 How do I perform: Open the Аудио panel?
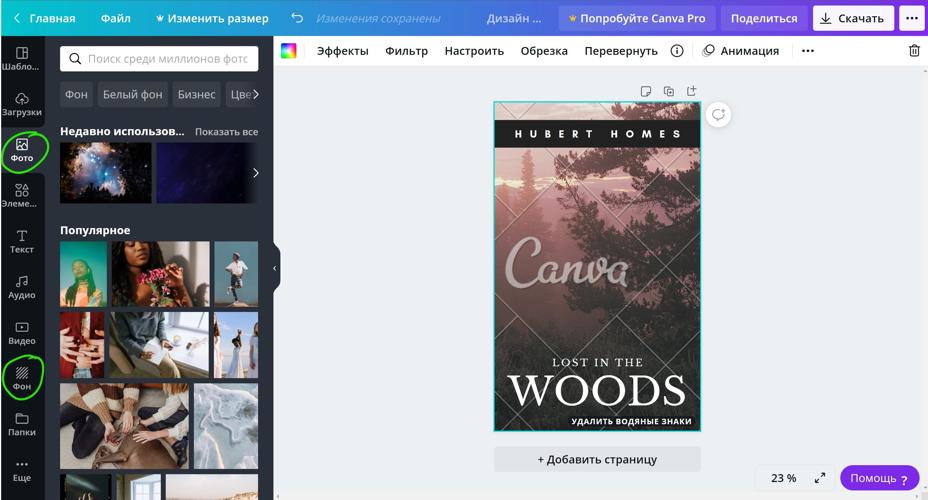tap(21, 287)
